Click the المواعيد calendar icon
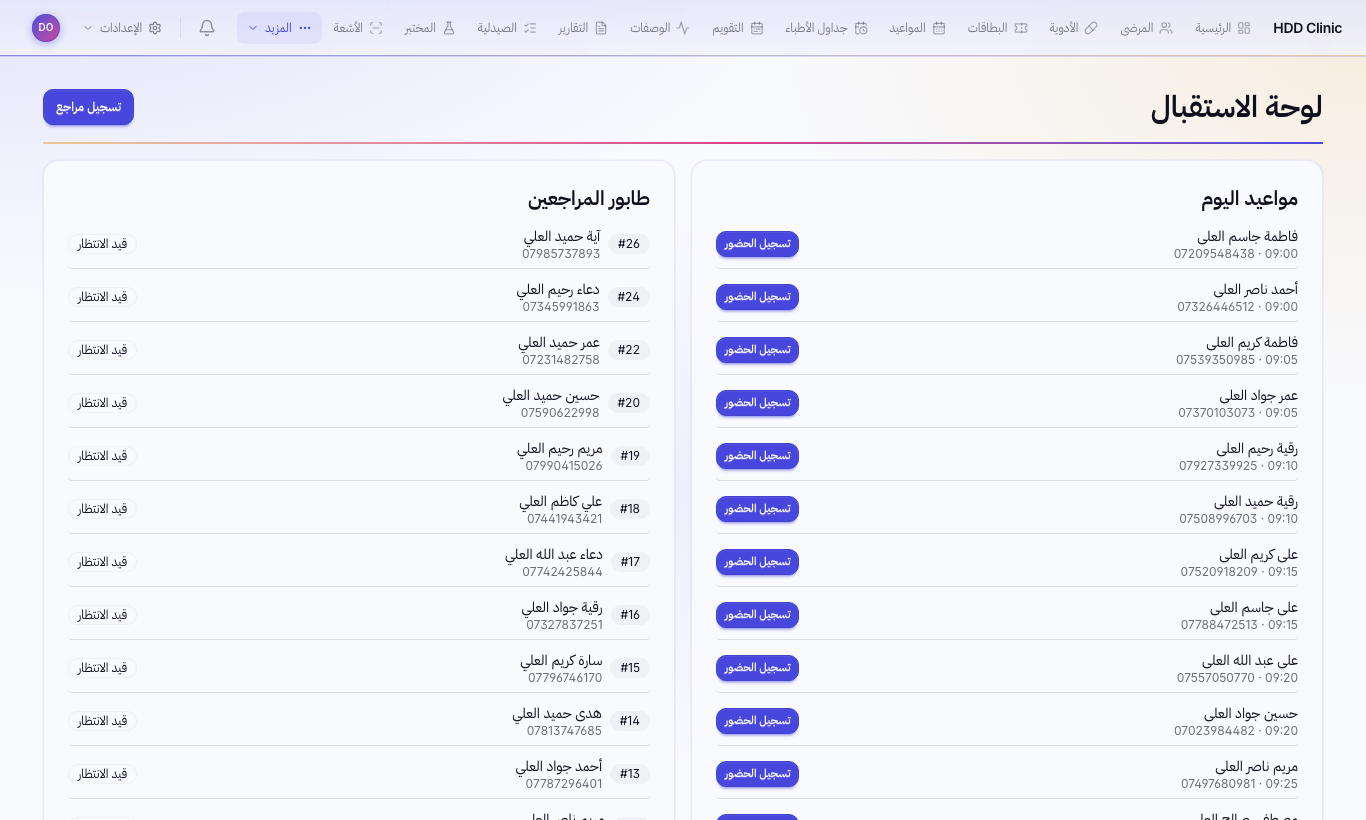 [x=939, y=28]
